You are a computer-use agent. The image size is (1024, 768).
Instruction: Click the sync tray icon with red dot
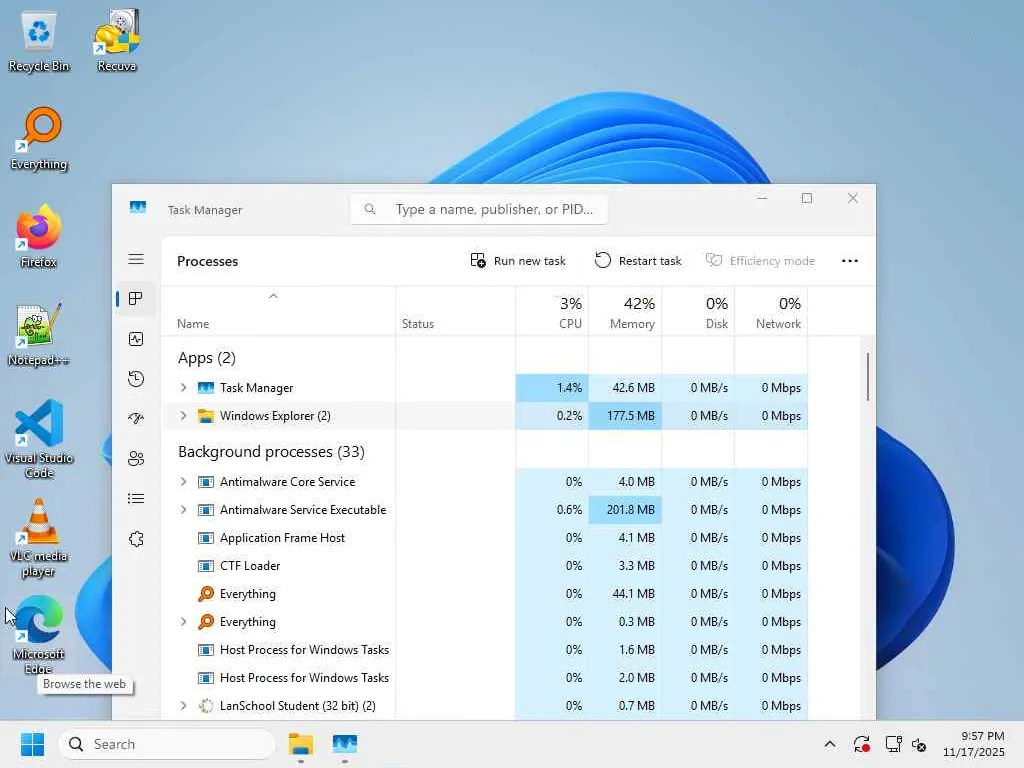click(861, 744)
